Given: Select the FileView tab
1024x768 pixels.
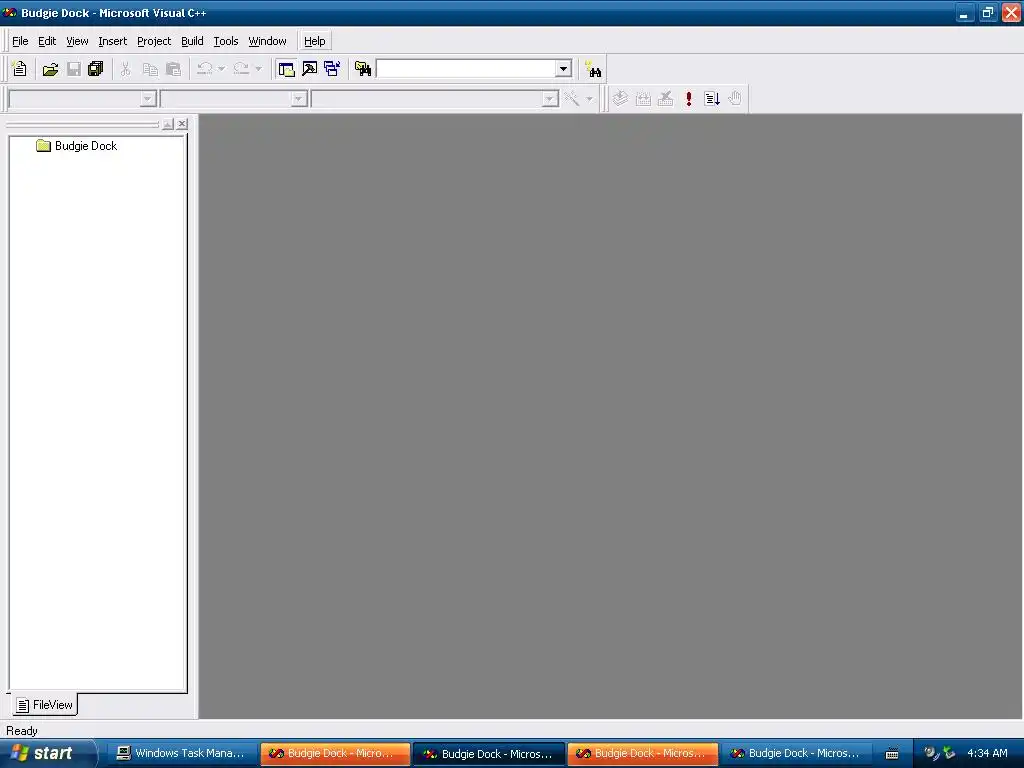Looking at the screenshot, I should [44, 705].
